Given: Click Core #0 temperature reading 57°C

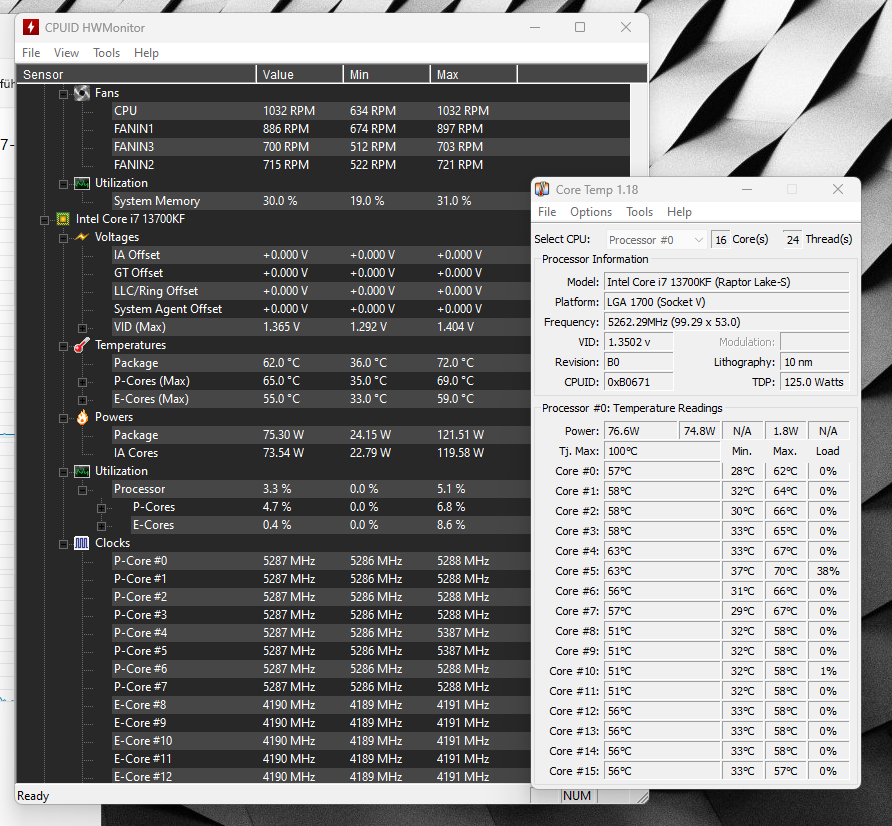Looking at the screenshot, I should (662, 471).
